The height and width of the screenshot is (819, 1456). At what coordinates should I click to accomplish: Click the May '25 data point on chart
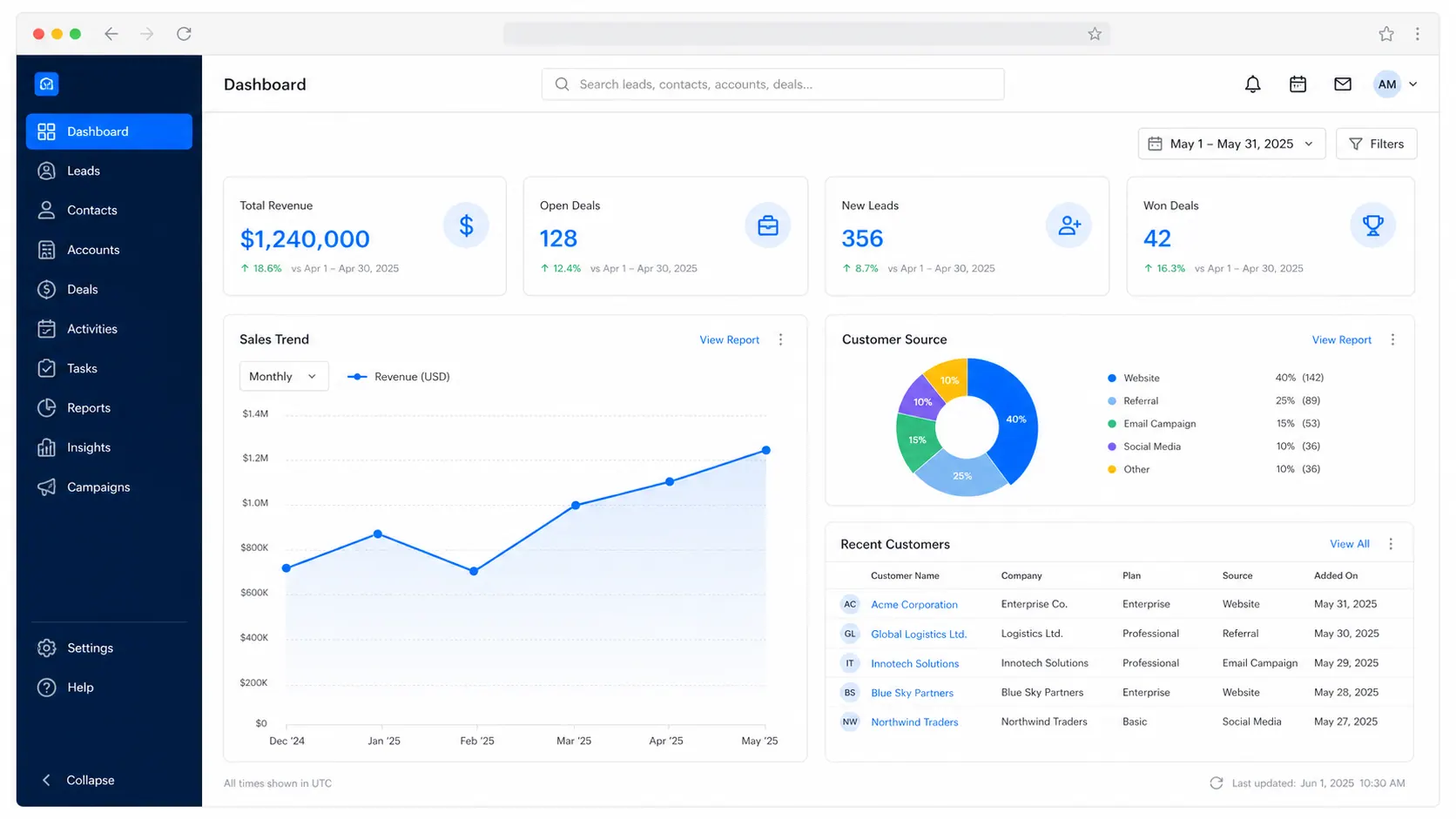(x=766, y=450)
